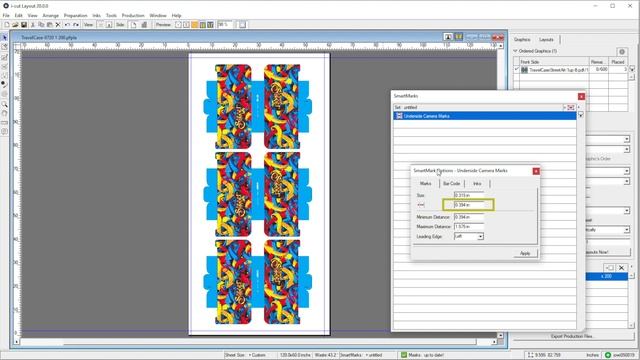Select the Underside Camera Marks list row

484,116
